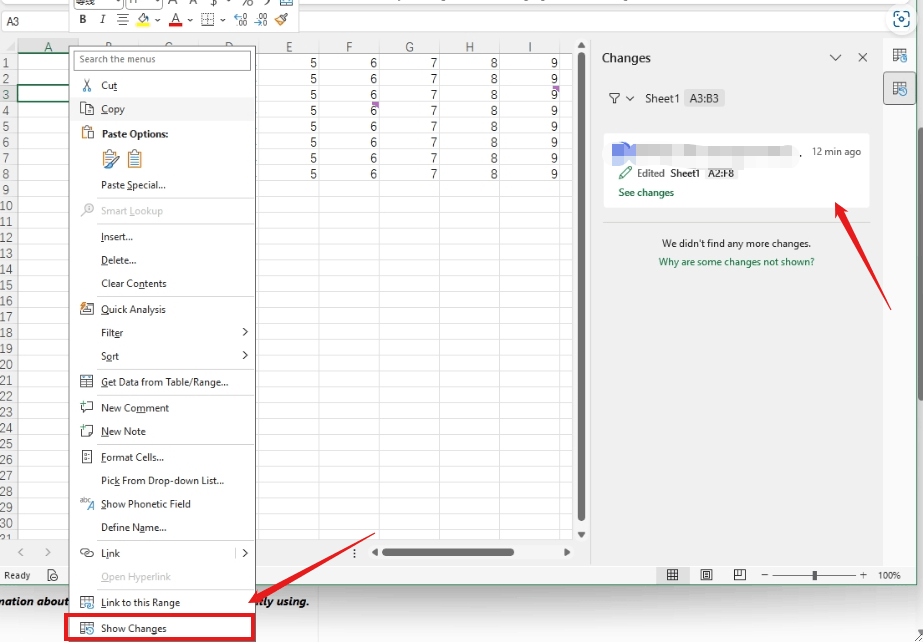This screenshot has width=923, height=642.
Task: Choose Link in context menu
Action: pyautogui.click(x=153, y=554)
